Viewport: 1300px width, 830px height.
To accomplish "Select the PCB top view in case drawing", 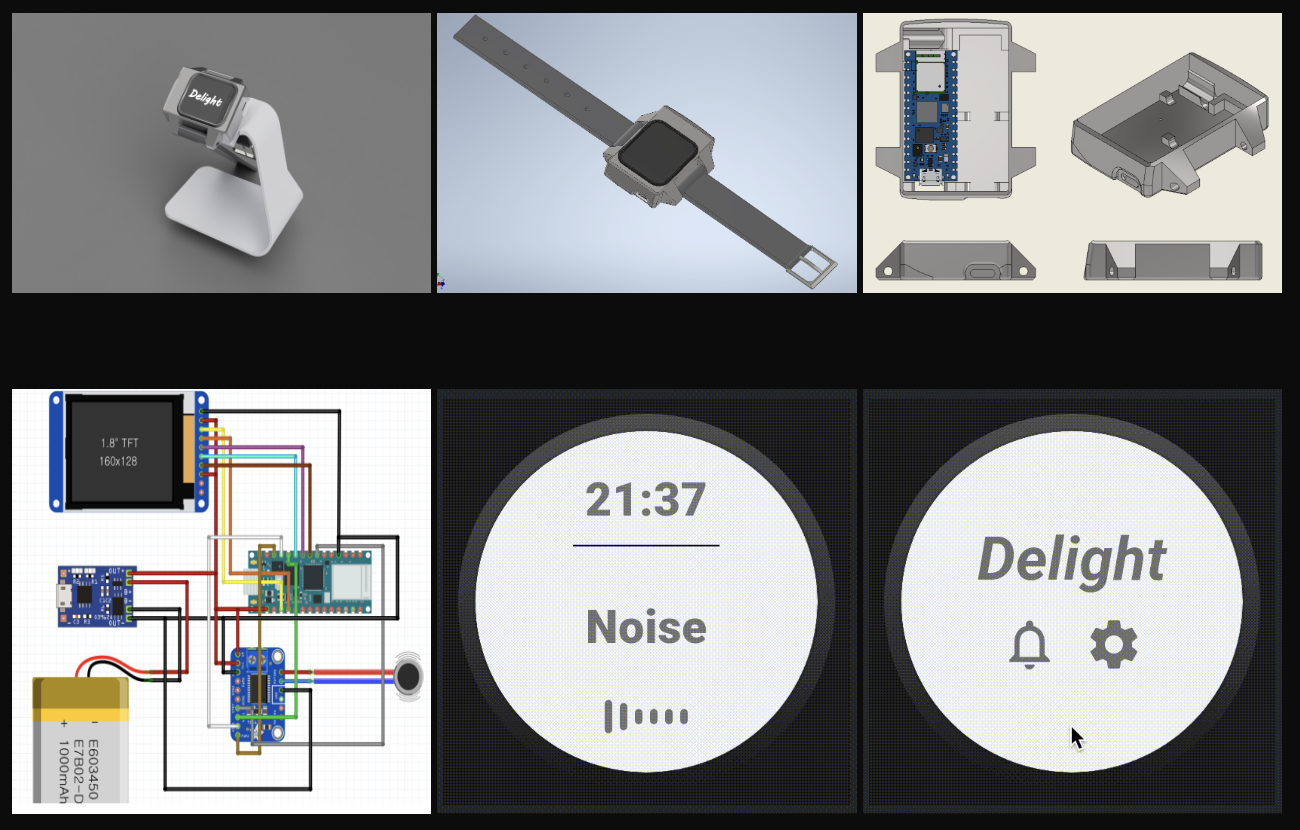I will click(x=926, y=116).
